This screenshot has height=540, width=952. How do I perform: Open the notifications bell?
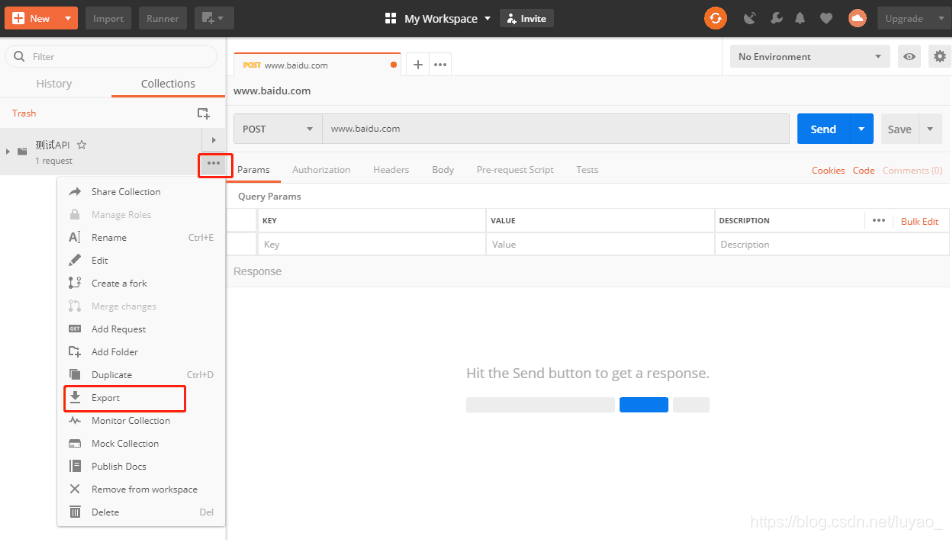(800, 18)
